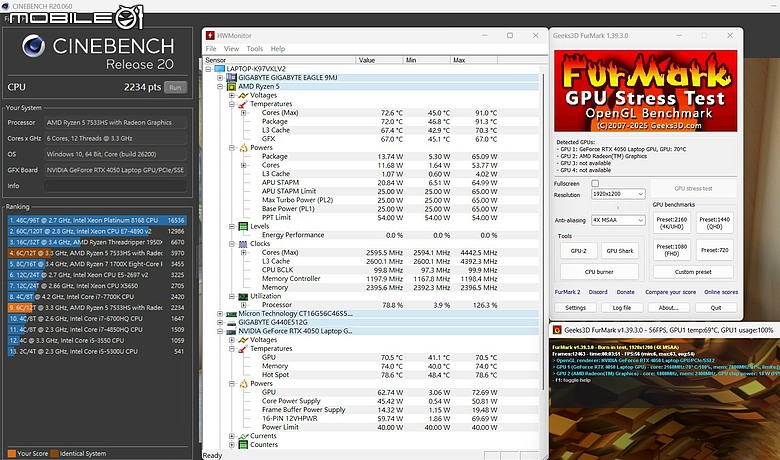Click GPU Powers flame icon
Viewport: 780px width, 460px height.
click(x=243, y=383)
